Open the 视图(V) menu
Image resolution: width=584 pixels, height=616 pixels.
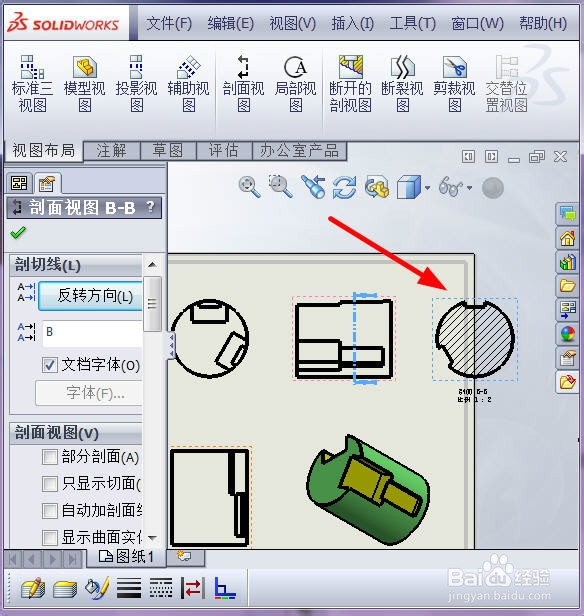coord(293,24)
